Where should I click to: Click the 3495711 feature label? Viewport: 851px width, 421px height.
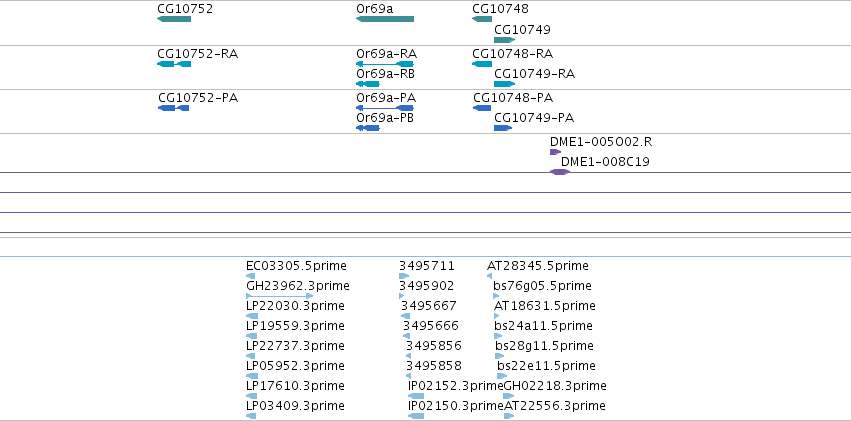click(x=427, y=266)
